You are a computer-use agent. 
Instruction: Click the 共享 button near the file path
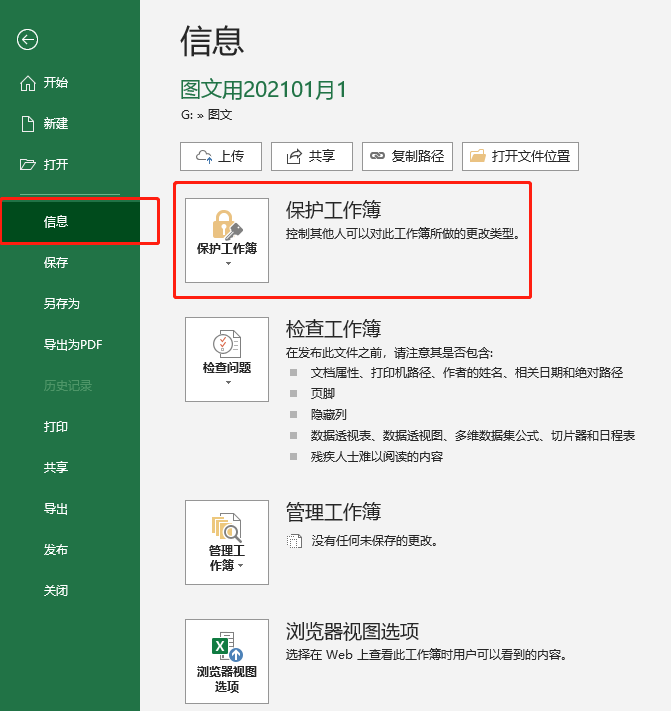click(x=312, y=156)
